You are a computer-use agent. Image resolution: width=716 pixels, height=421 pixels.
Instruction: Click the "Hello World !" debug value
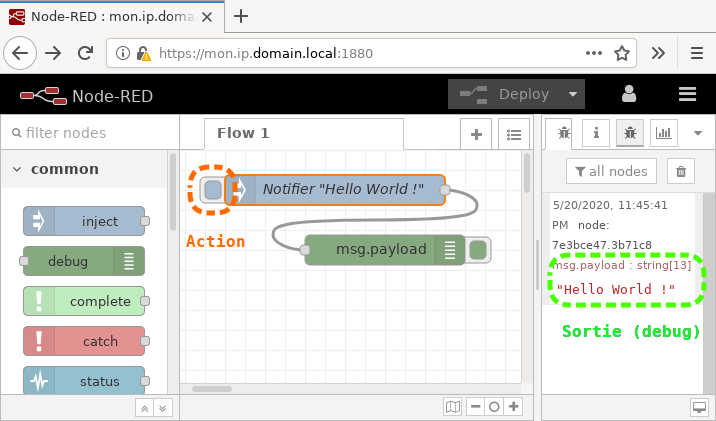[615, 289]
